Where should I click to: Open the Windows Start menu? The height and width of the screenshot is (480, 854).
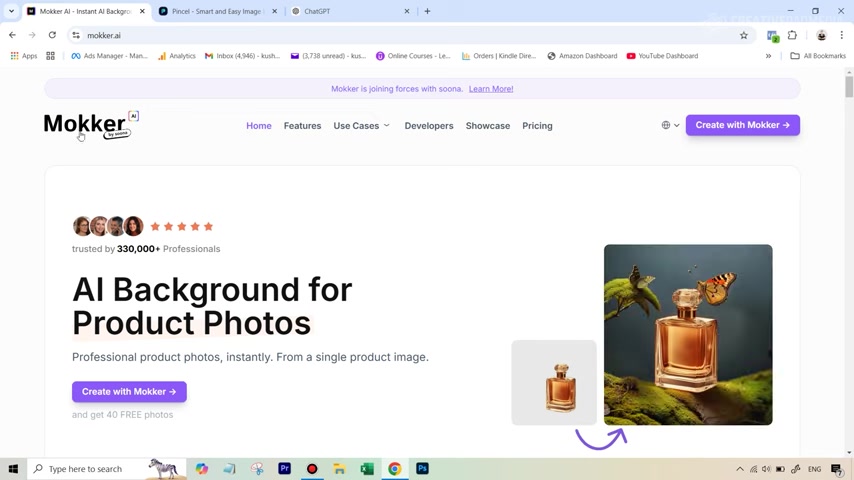point(13,469)
